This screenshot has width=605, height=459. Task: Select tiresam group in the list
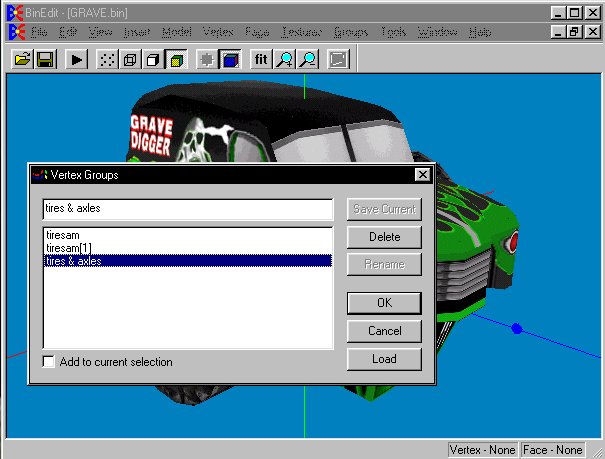point(63,235)
